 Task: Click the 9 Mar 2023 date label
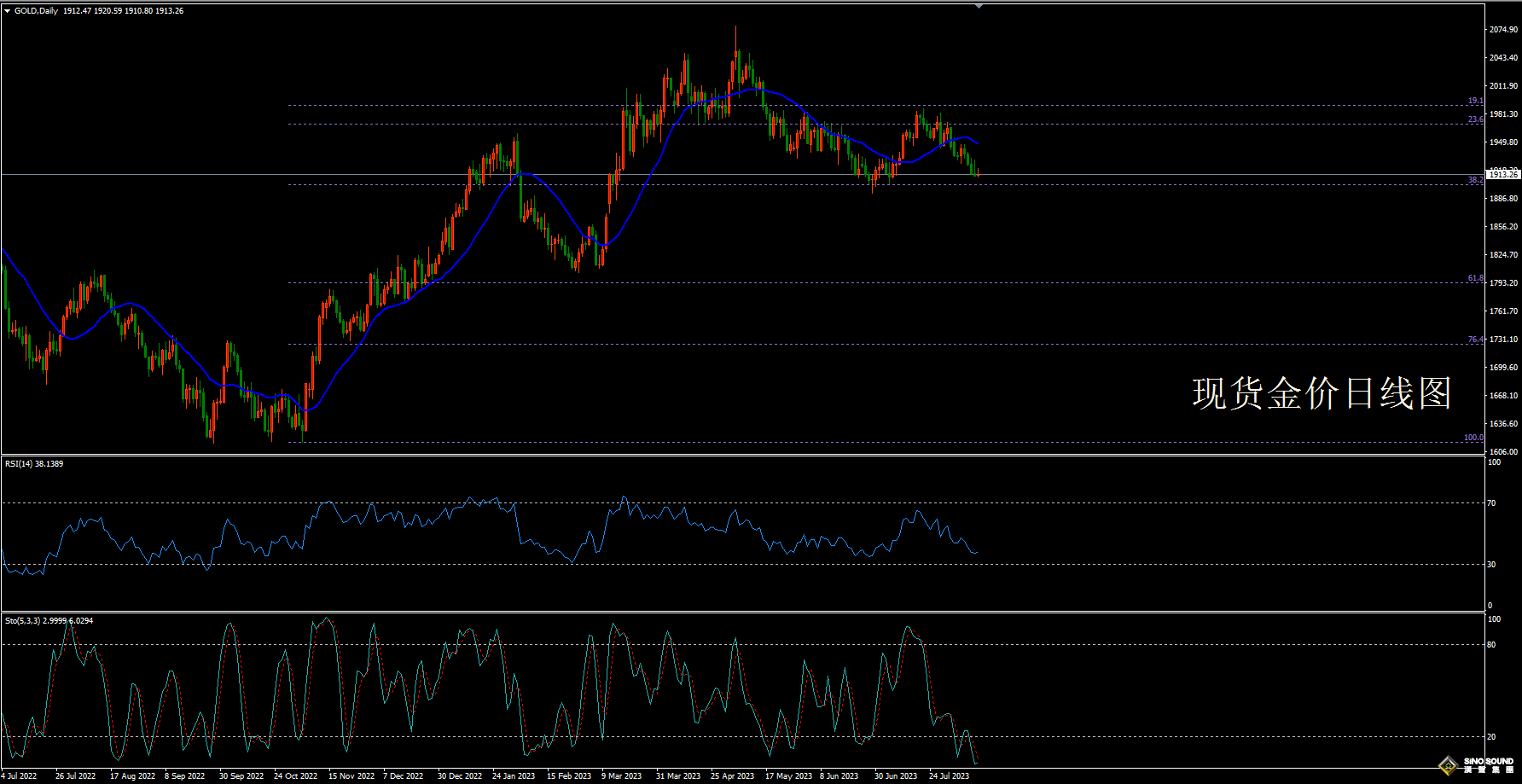(x=621, y=776)
